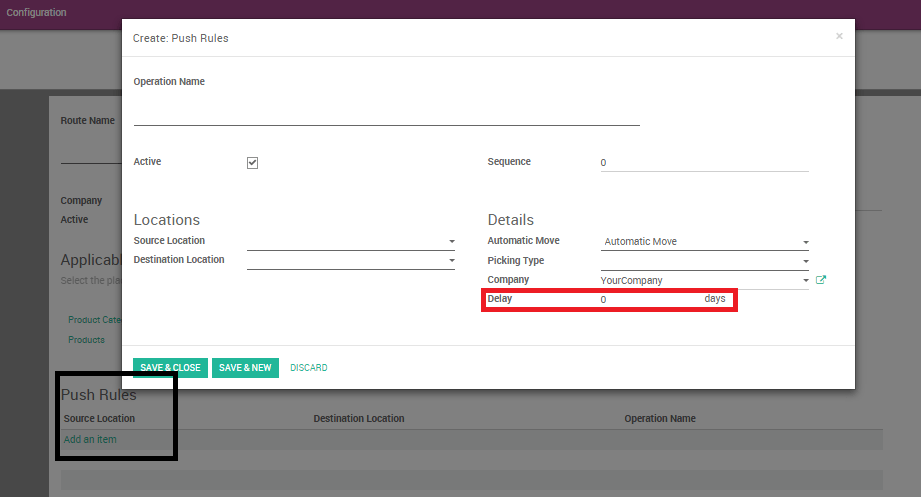921x497 pixels.
Task: Sort by Destination Location column header
Action: tap(359, 418)
